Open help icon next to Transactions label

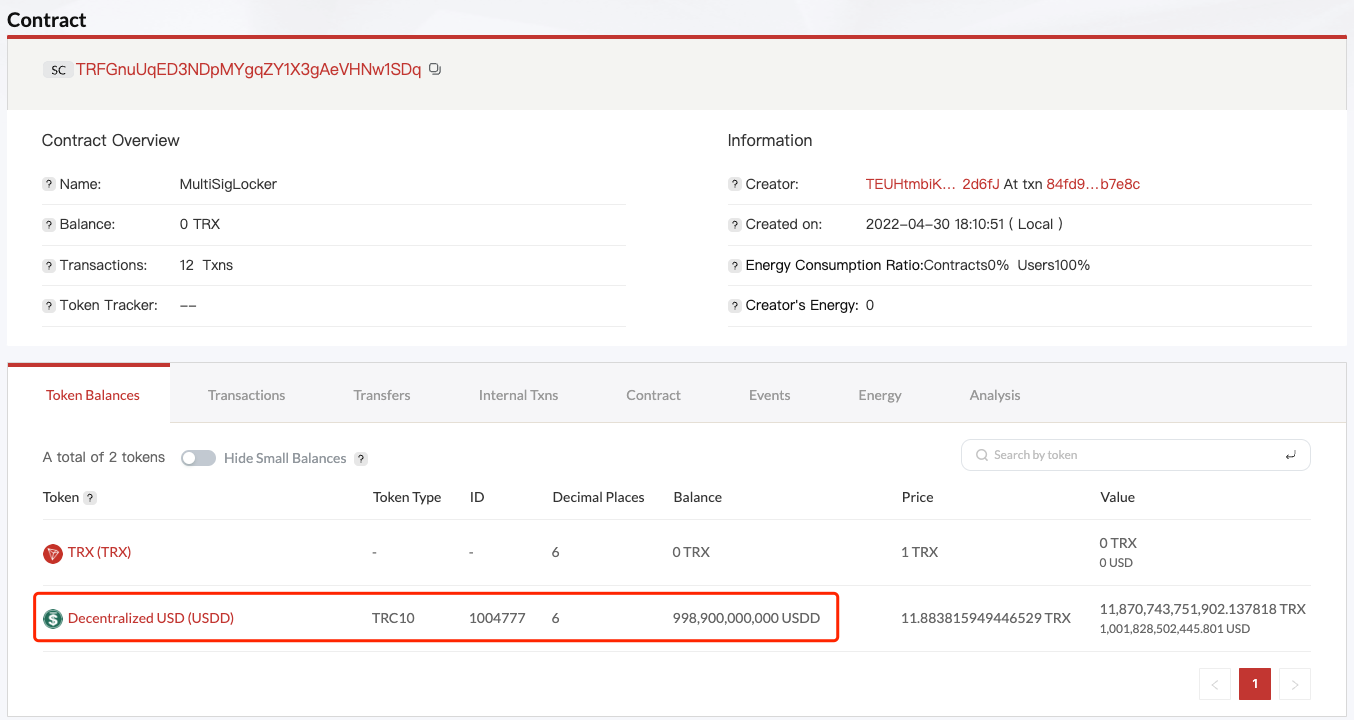(x=48, y=266)
